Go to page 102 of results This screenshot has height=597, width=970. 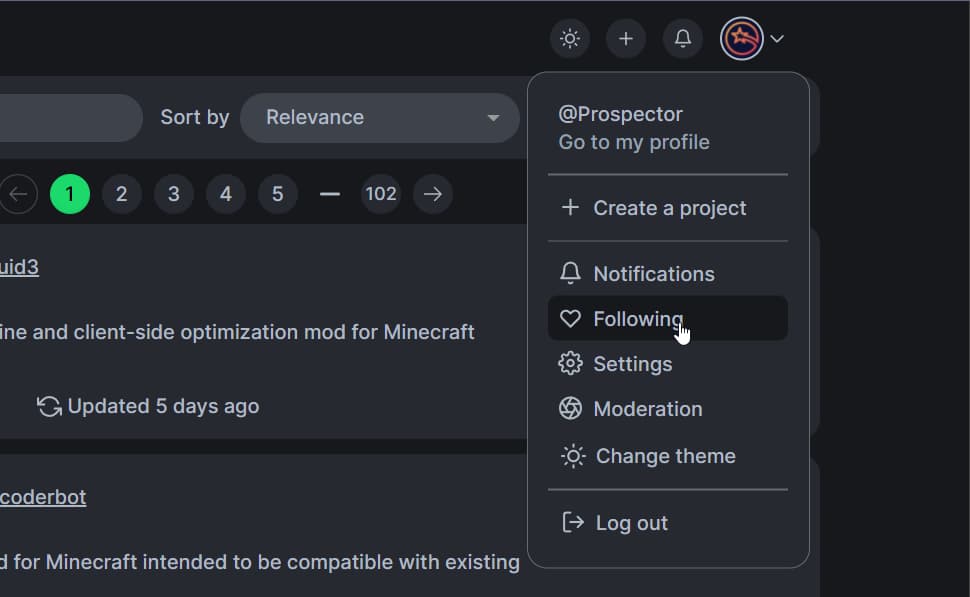click(381, 193)
